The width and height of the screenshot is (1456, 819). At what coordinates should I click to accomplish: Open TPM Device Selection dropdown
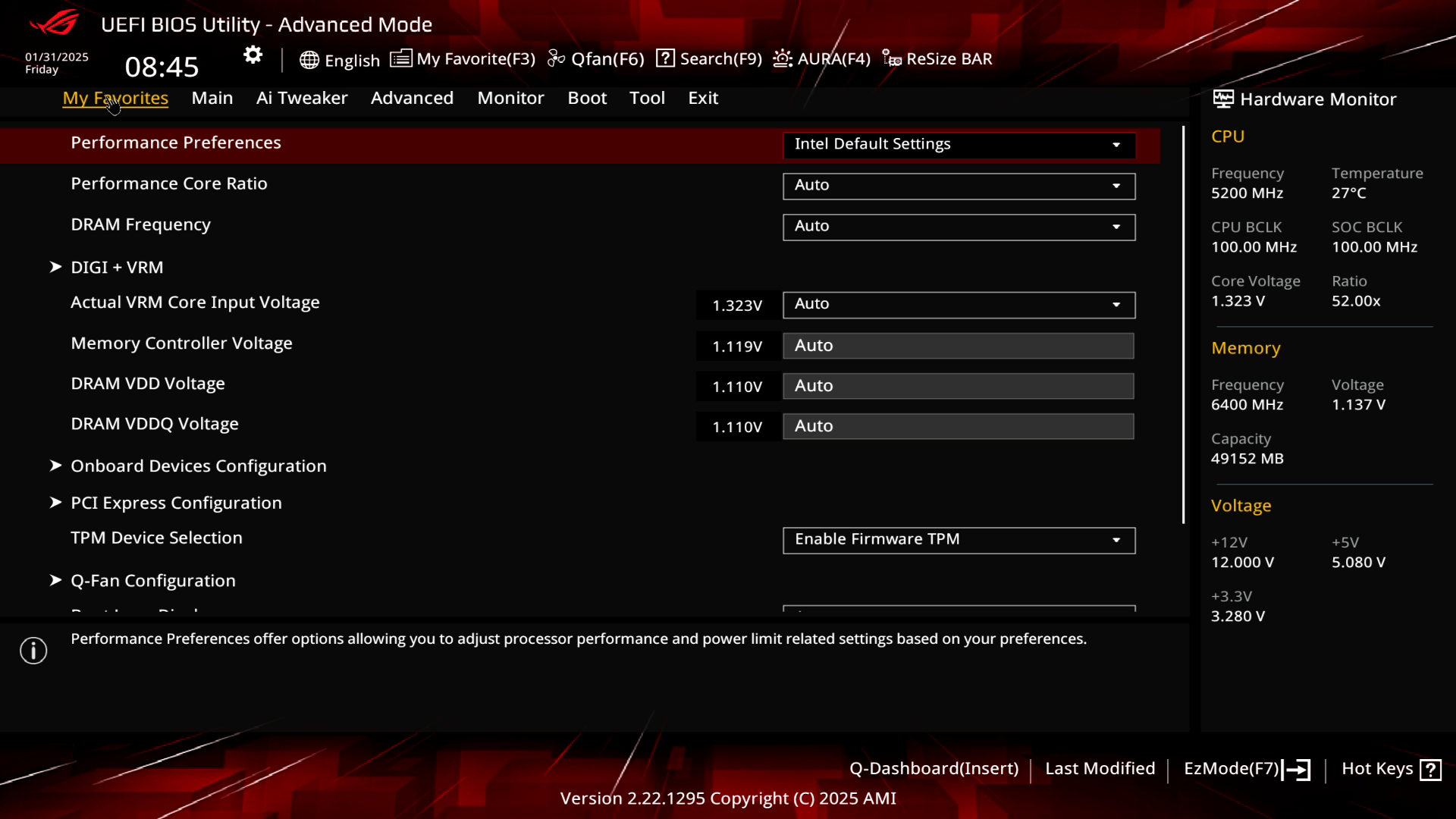pyautogui.click(x=959, y=540)
